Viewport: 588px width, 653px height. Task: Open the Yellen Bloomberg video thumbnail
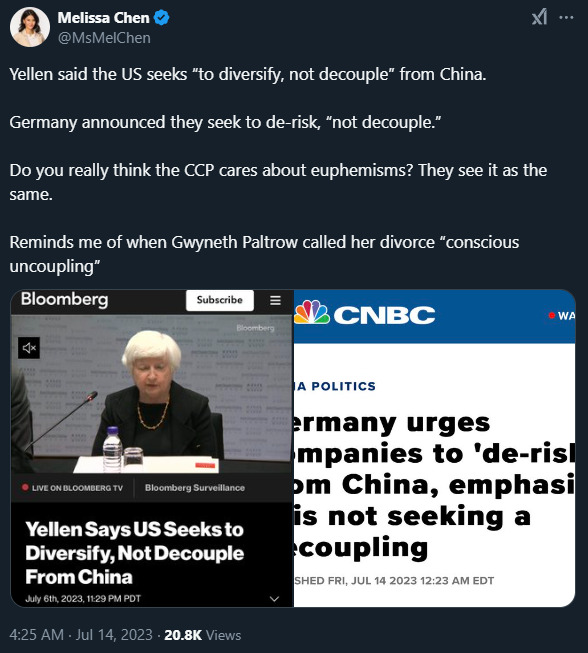[152, 448]
